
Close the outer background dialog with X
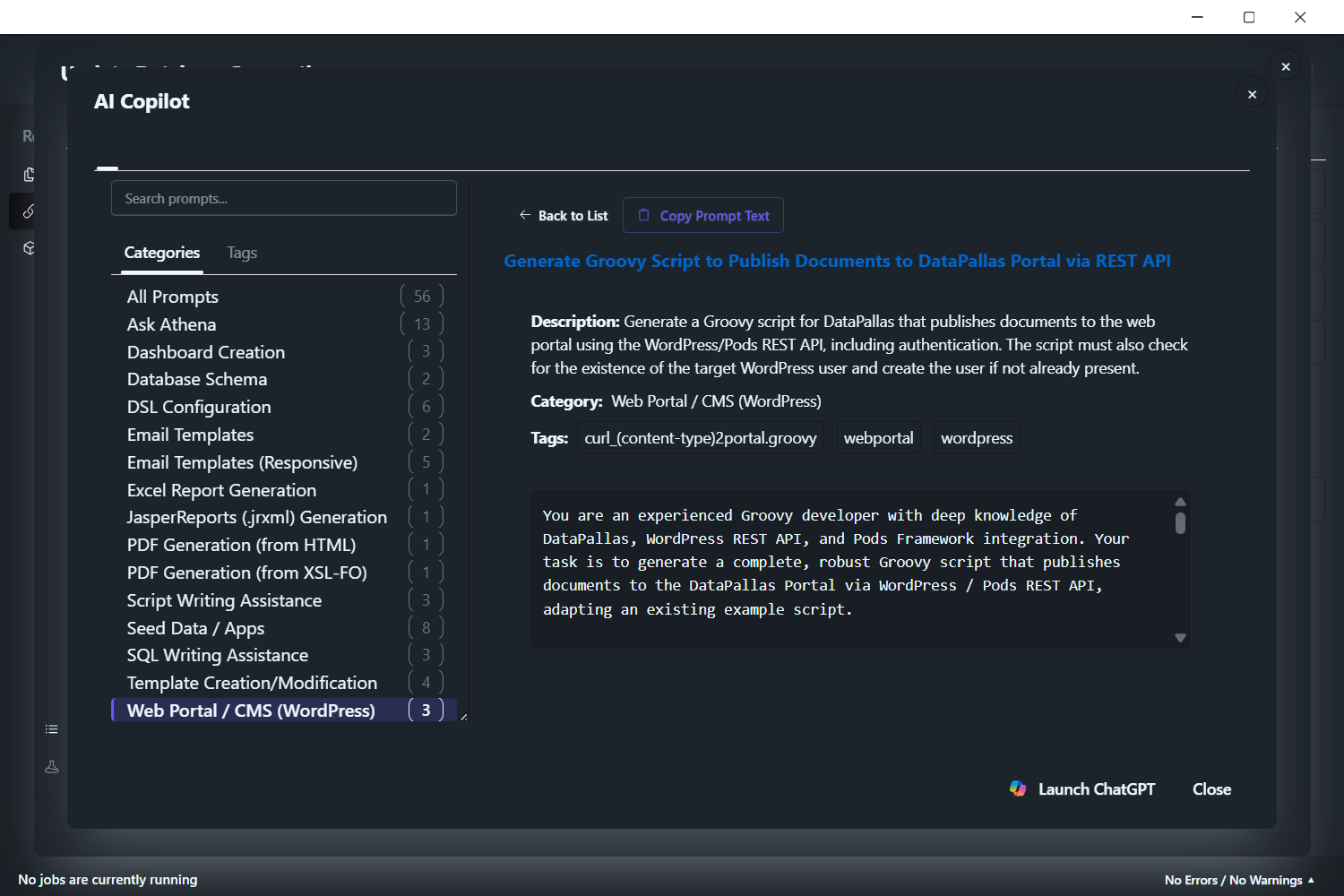[1286, 66]
